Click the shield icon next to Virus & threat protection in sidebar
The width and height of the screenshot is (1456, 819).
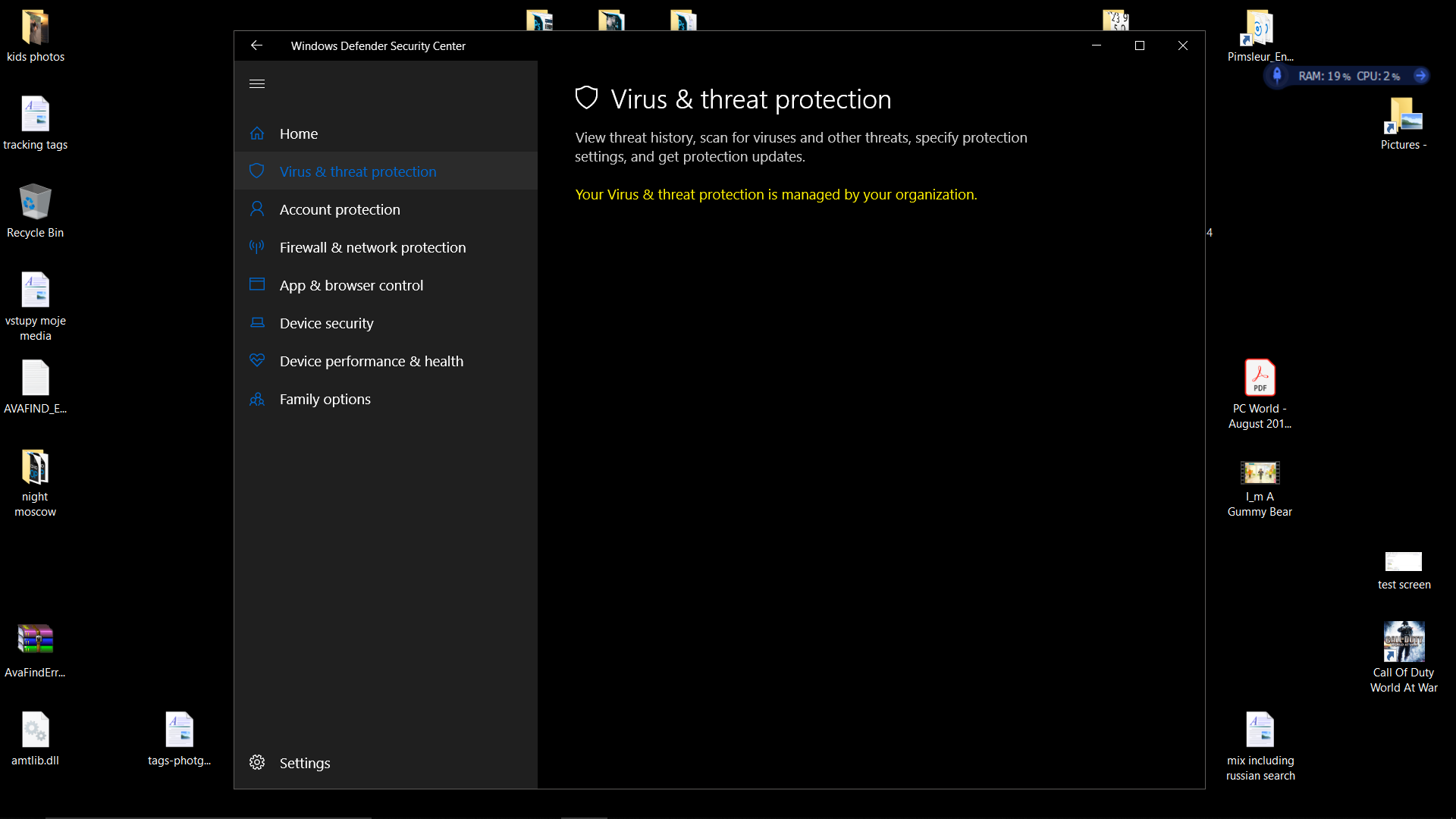(257, 171)
